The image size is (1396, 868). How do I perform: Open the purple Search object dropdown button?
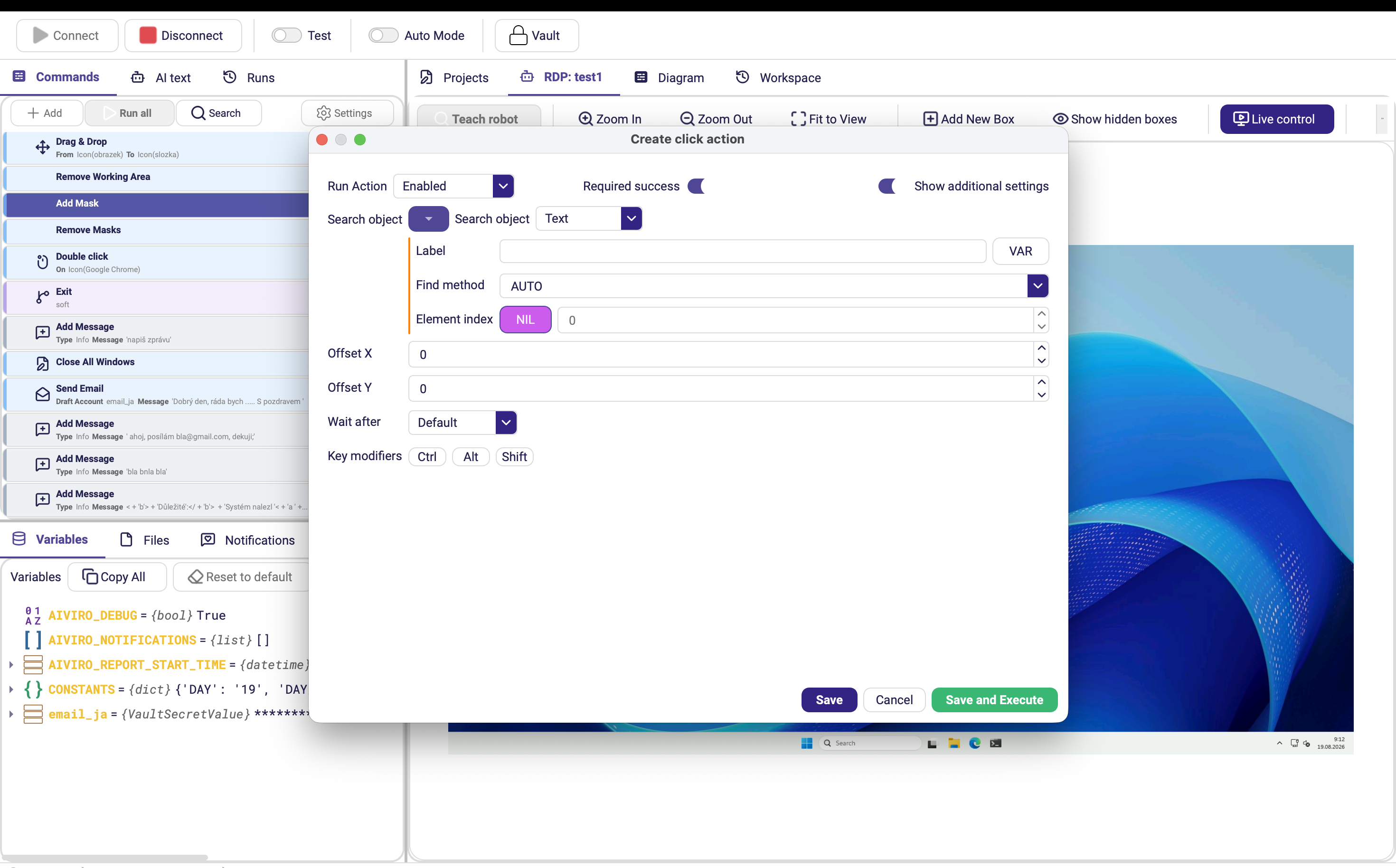coord(428,219)
